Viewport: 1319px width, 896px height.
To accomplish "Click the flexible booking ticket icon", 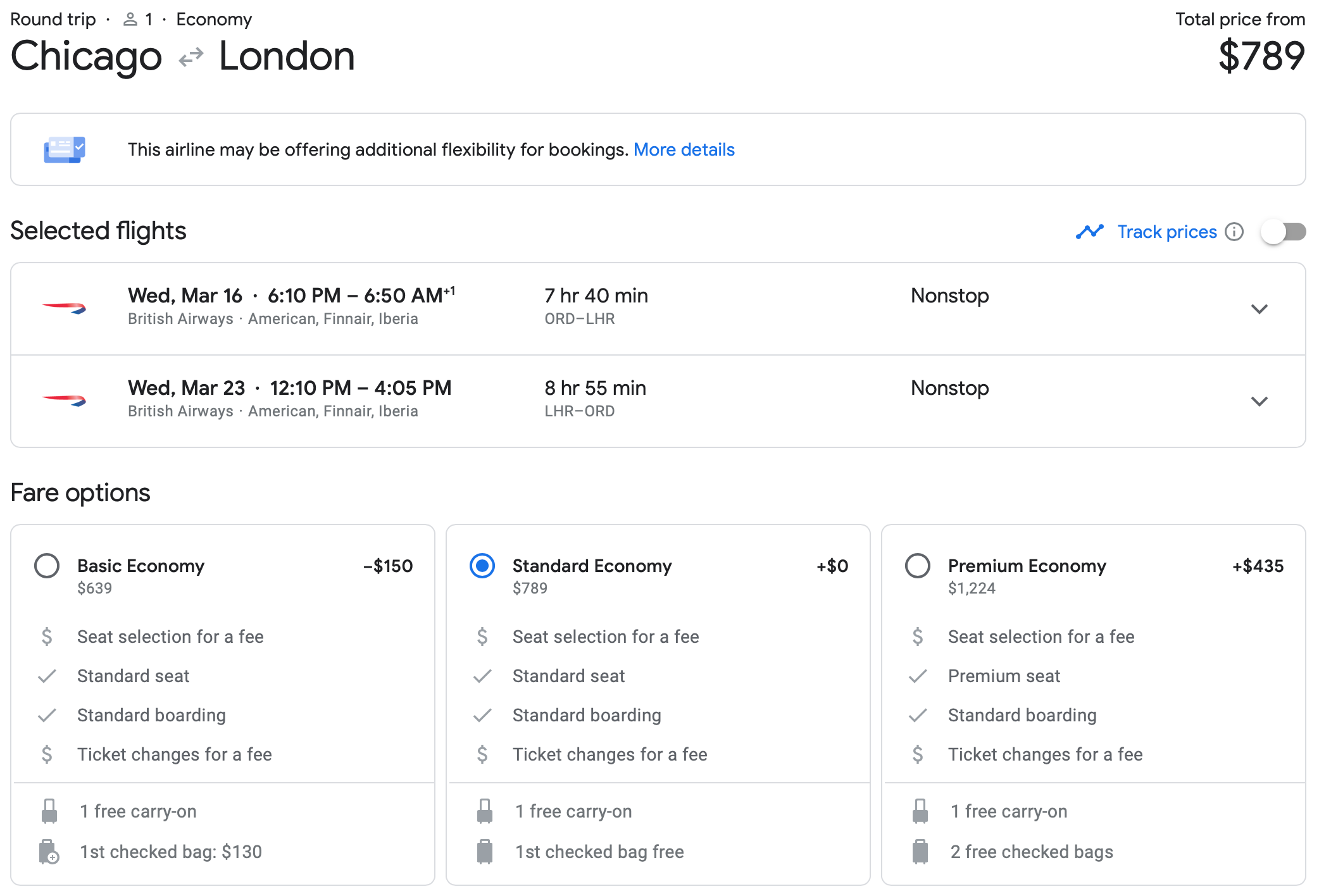I will pos(65,150).
